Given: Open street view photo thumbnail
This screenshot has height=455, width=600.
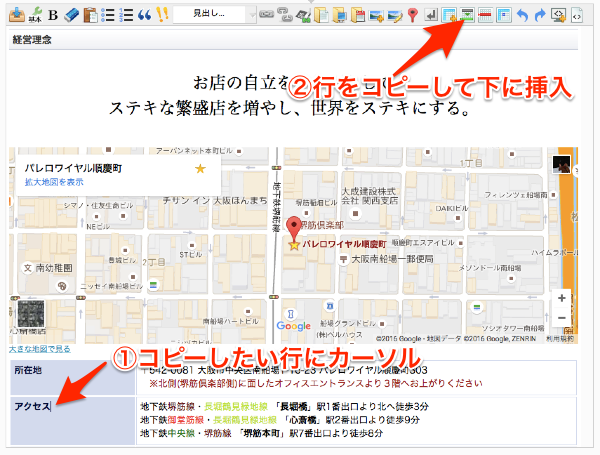Looking at the screenshot, I should coord(561,165).
